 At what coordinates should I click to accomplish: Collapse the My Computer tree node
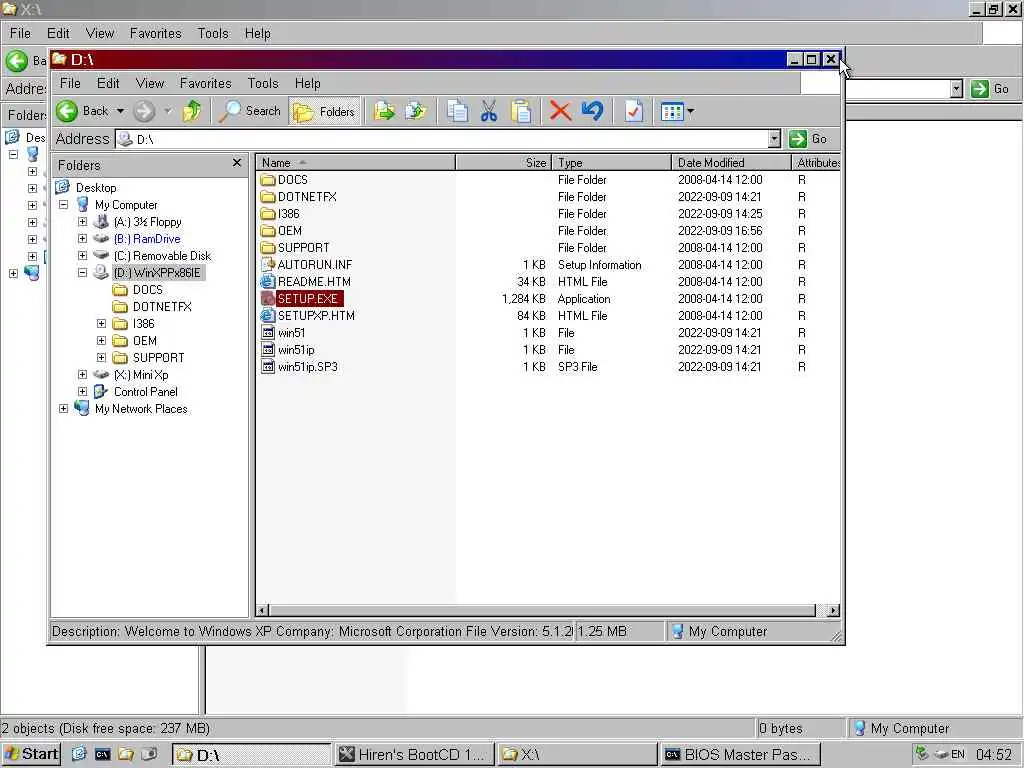pyautogui.click(x=63, y=204)
